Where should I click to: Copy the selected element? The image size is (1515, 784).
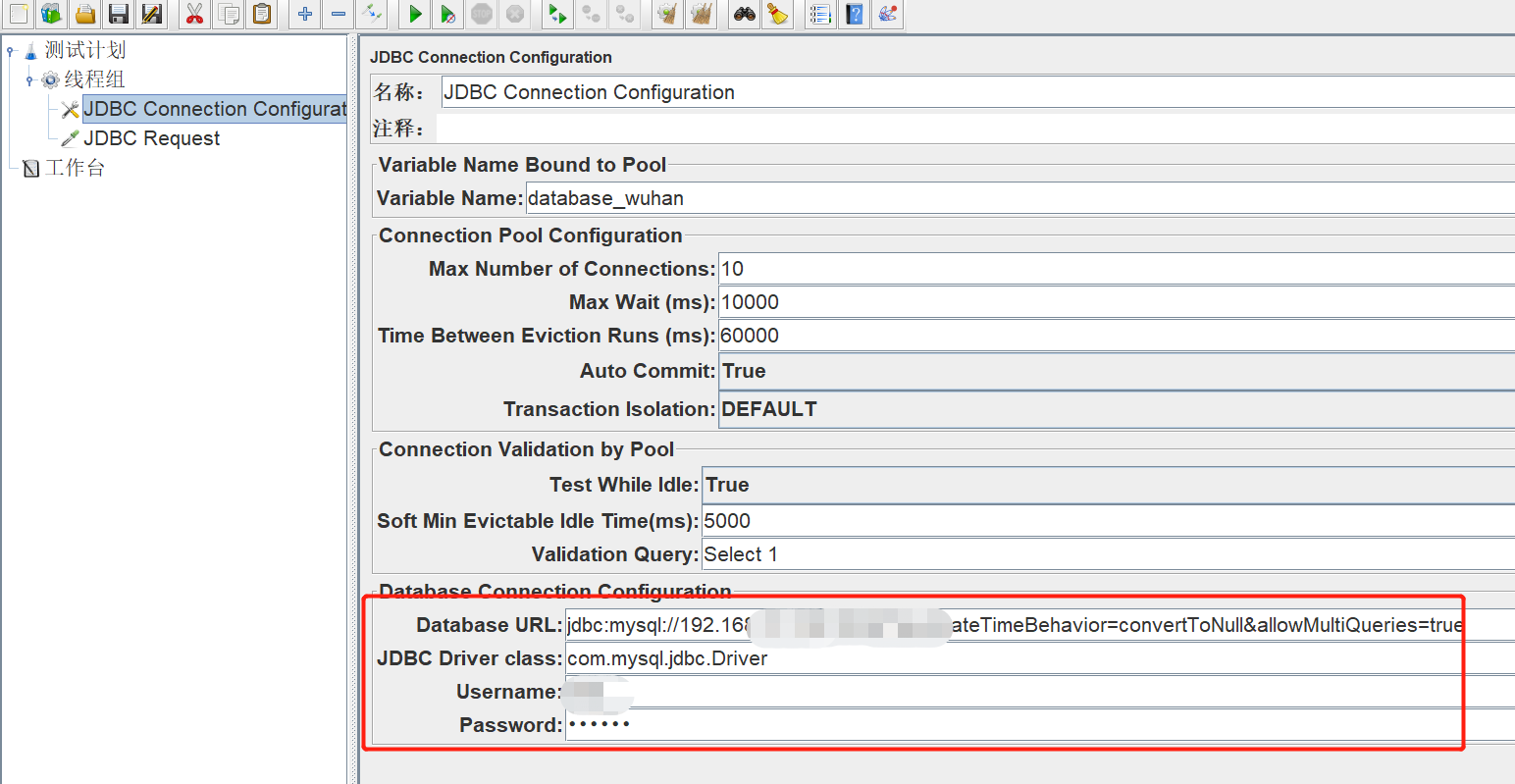point(229,14)
